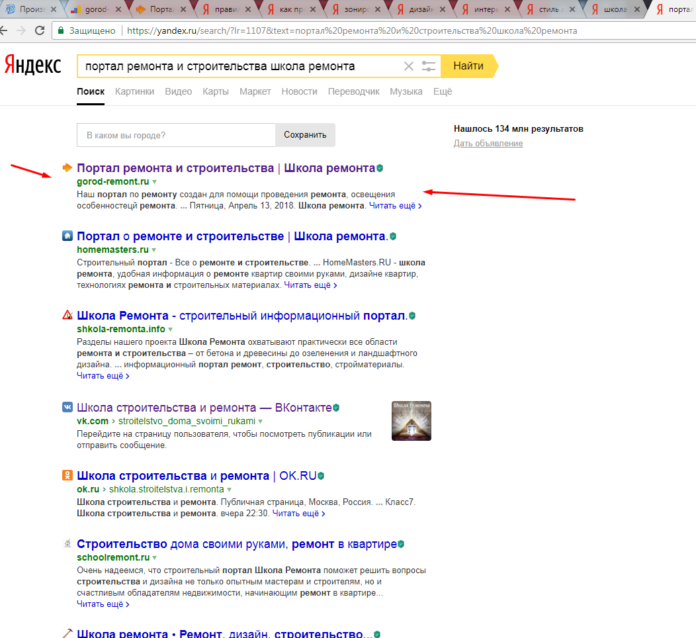Switch to Карты search tab
Screen dimensions: 696x638
point(215,91)
